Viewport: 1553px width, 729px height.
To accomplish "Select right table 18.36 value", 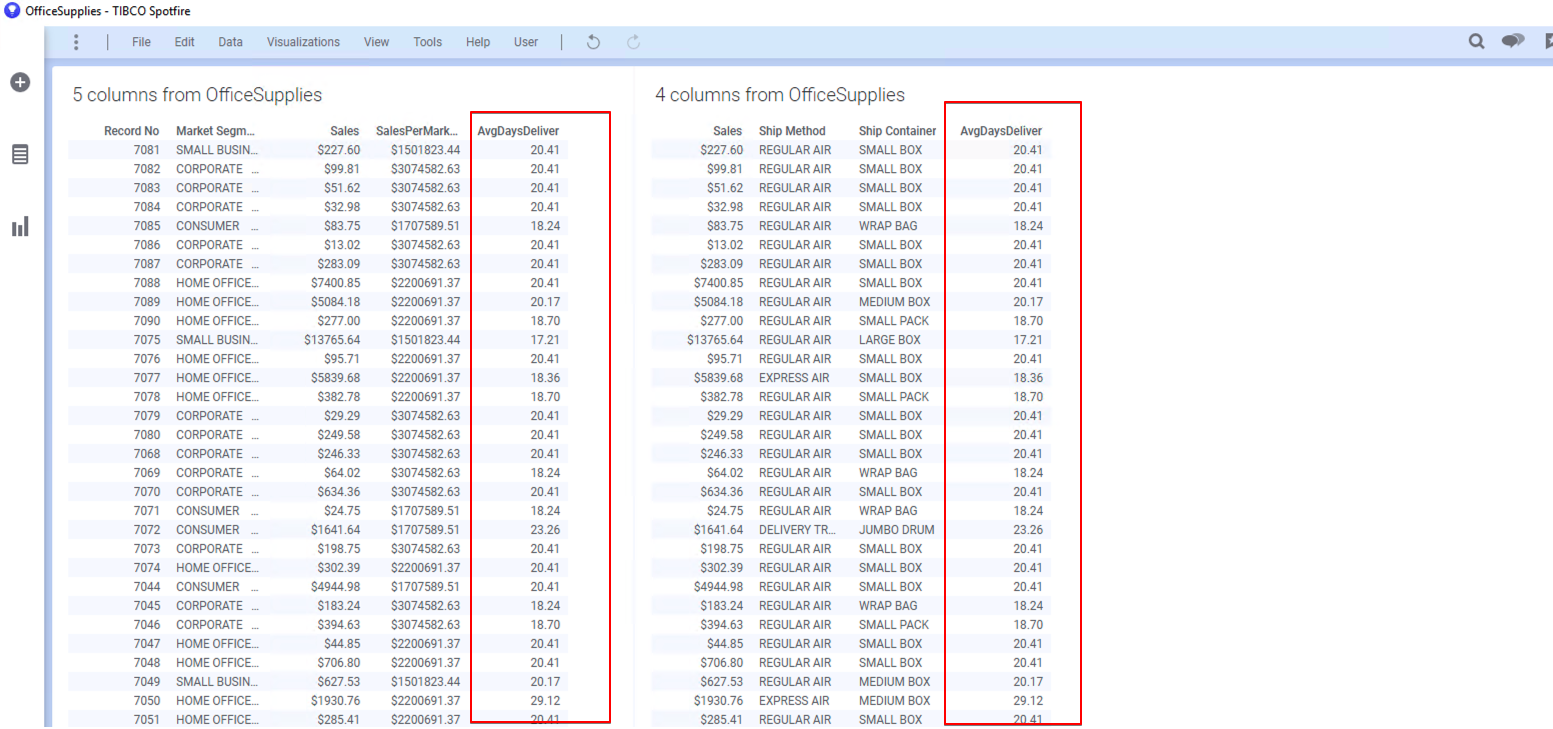I will pyautogui.click(x=1028, y=378).
